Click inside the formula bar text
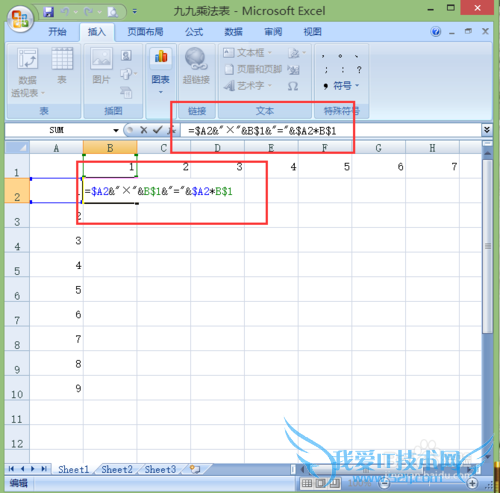Screen dimensions: 500x493 (262, 131)
